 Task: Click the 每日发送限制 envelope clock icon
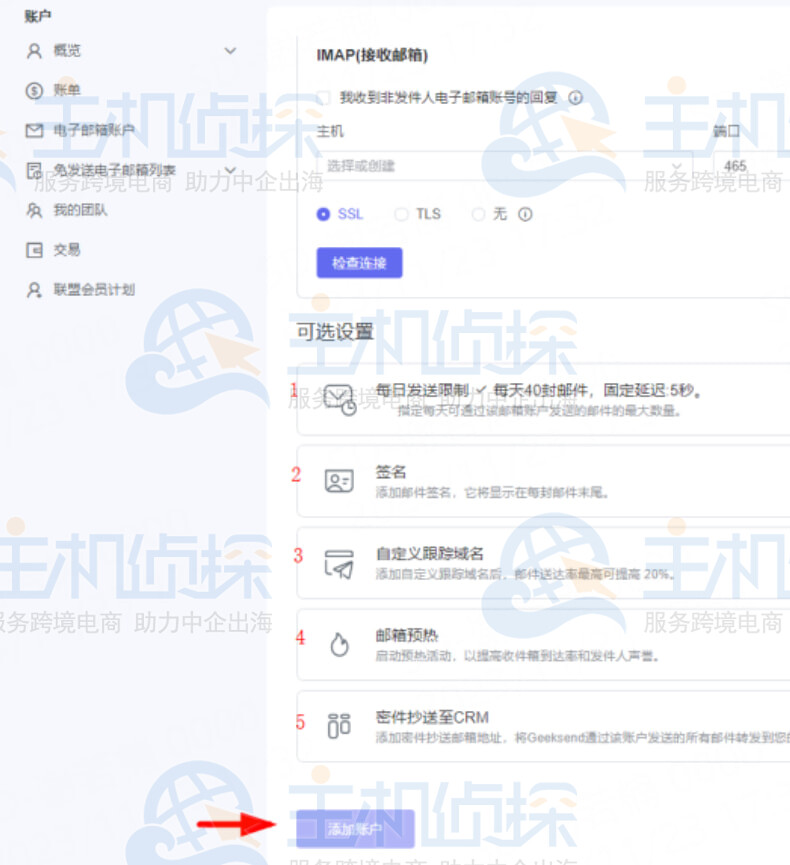(340, 400)
